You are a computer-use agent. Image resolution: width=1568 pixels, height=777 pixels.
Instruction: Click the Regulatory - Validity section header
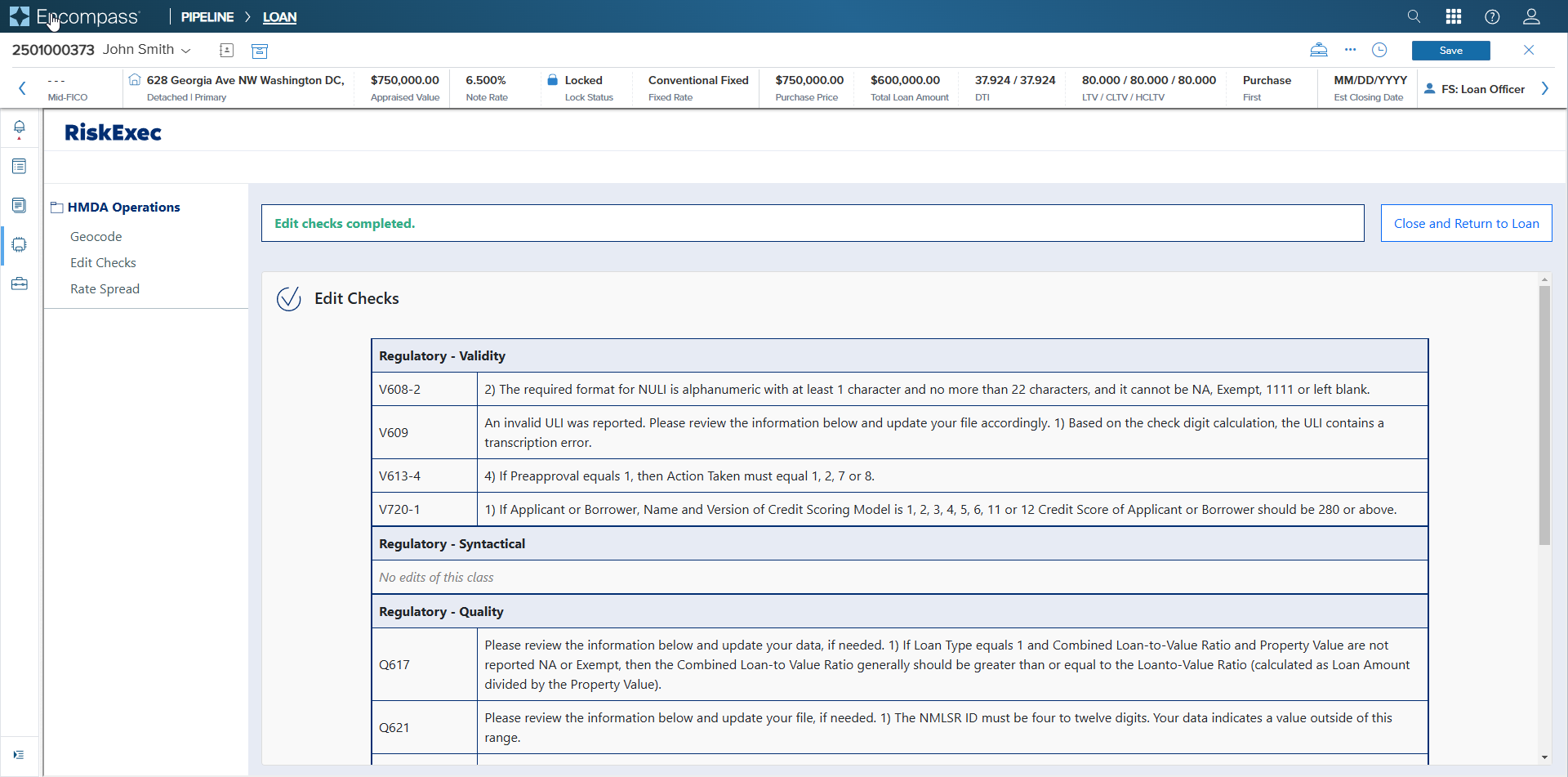900,355
